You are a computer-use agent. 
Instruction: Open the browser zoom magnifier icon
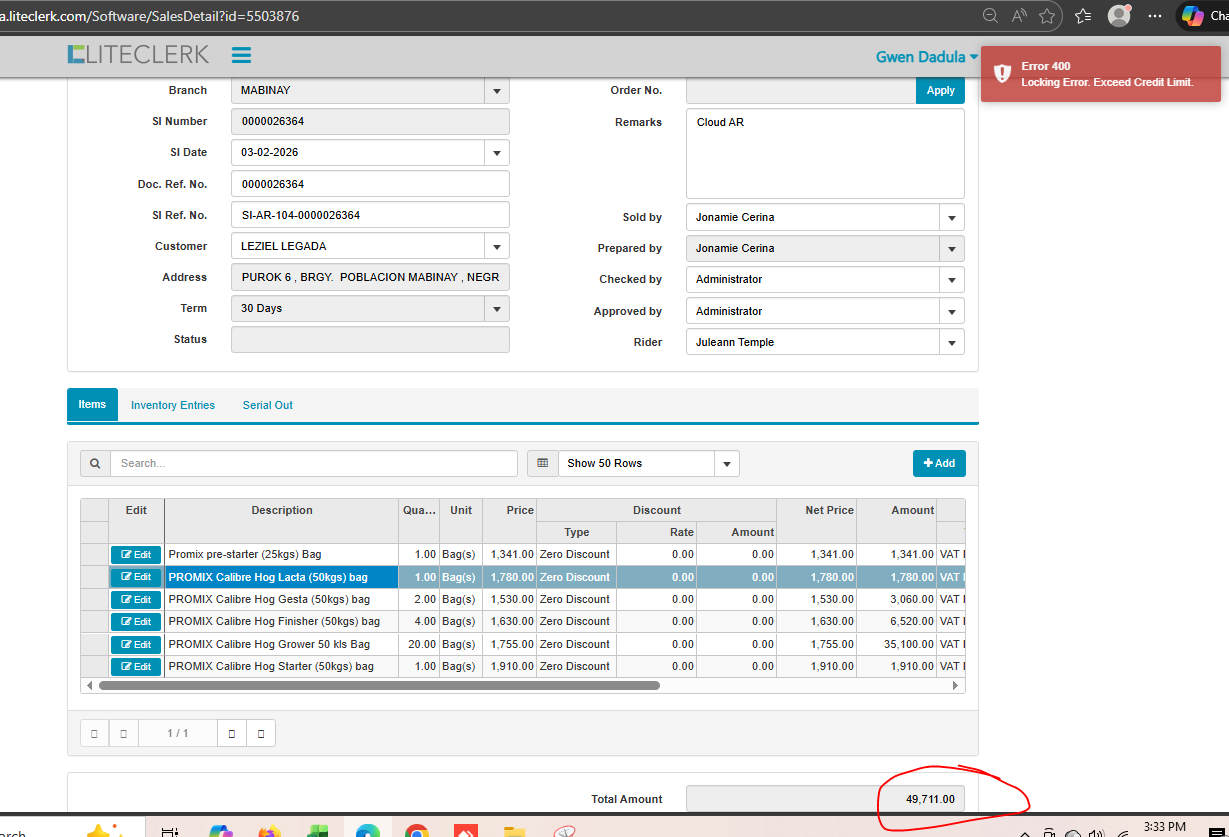point(990,16)
